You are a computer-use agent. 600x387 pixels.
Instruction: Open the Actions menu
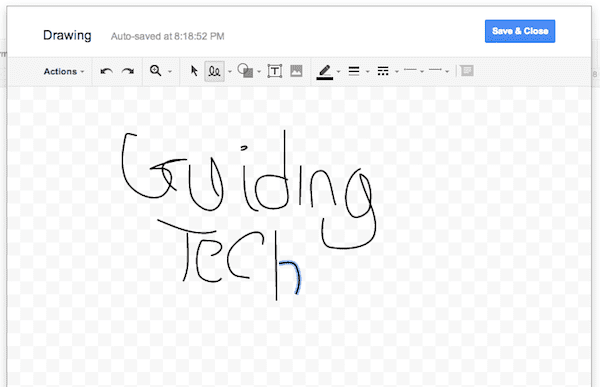point(64,71)
